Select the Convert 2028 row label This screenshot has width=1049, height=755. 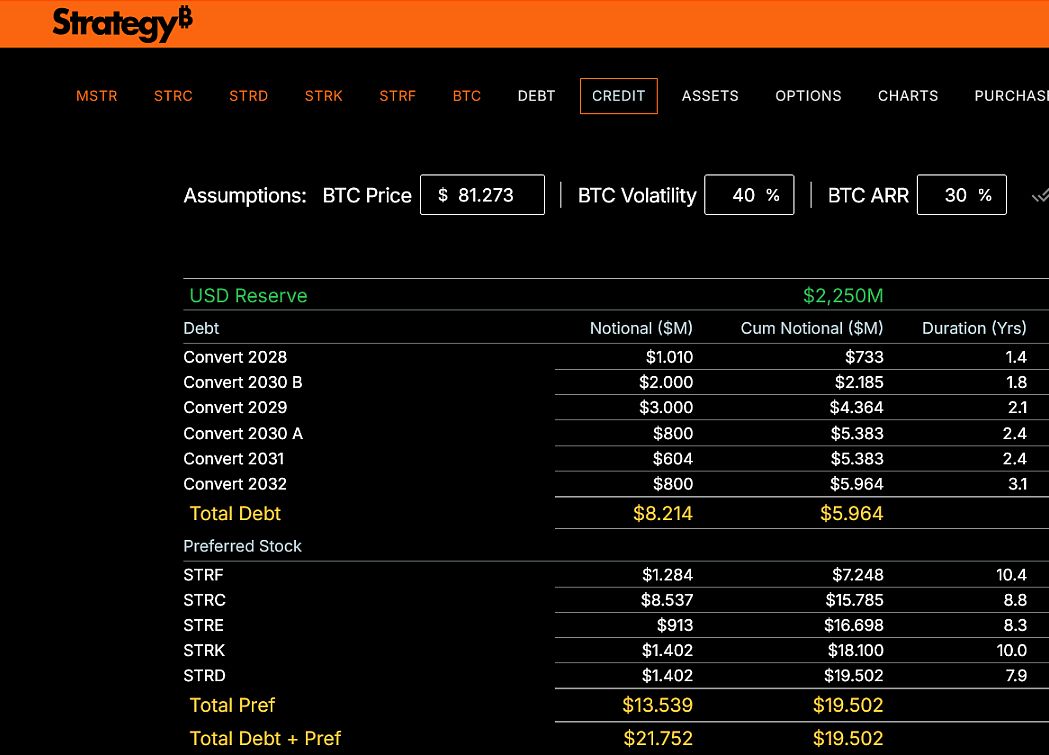235,357
